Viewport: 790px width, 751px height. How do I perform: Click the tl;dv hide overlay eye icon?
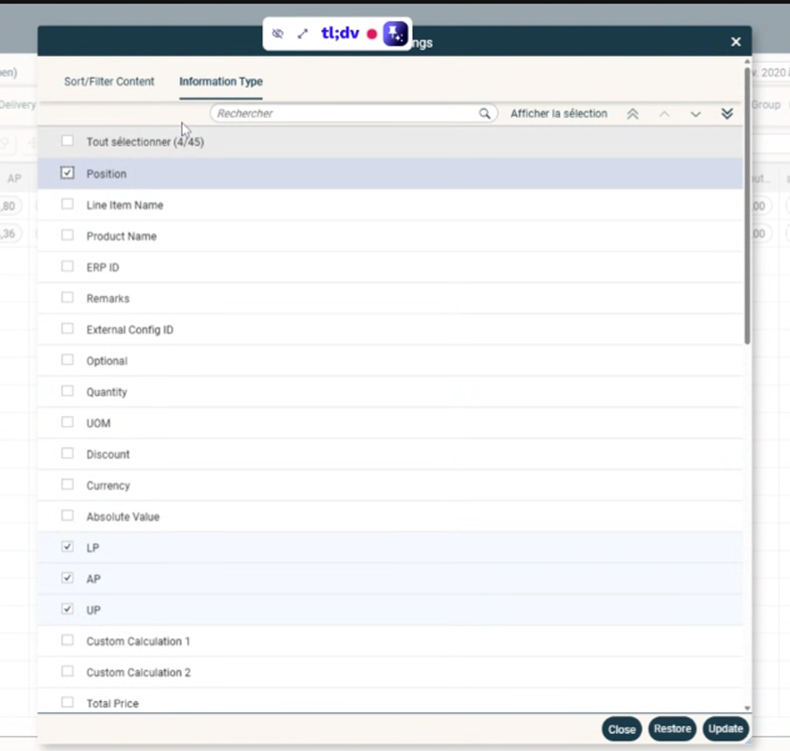[278, 33]
